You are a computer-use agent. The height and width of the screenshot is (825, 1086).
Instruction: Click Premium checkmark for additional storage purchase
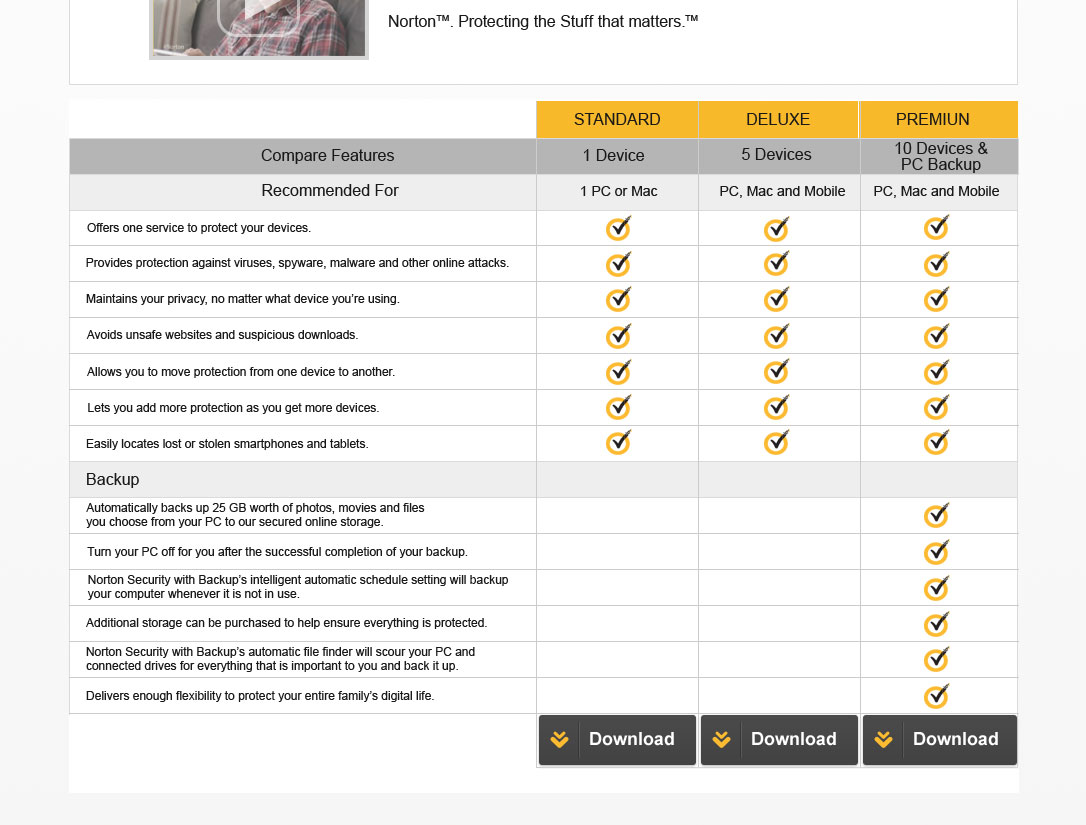(936, 624)
